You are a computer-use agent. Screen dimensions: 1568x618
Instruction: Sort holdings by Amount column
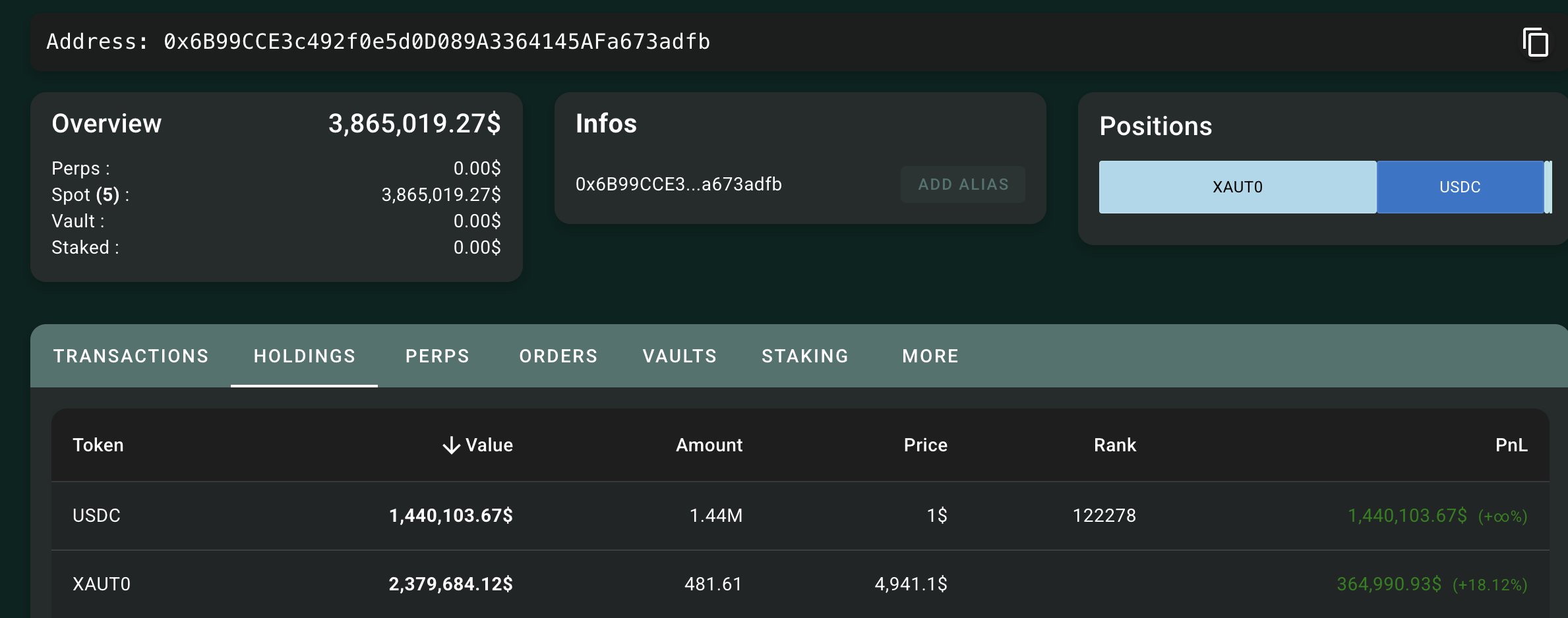[709, 445]
